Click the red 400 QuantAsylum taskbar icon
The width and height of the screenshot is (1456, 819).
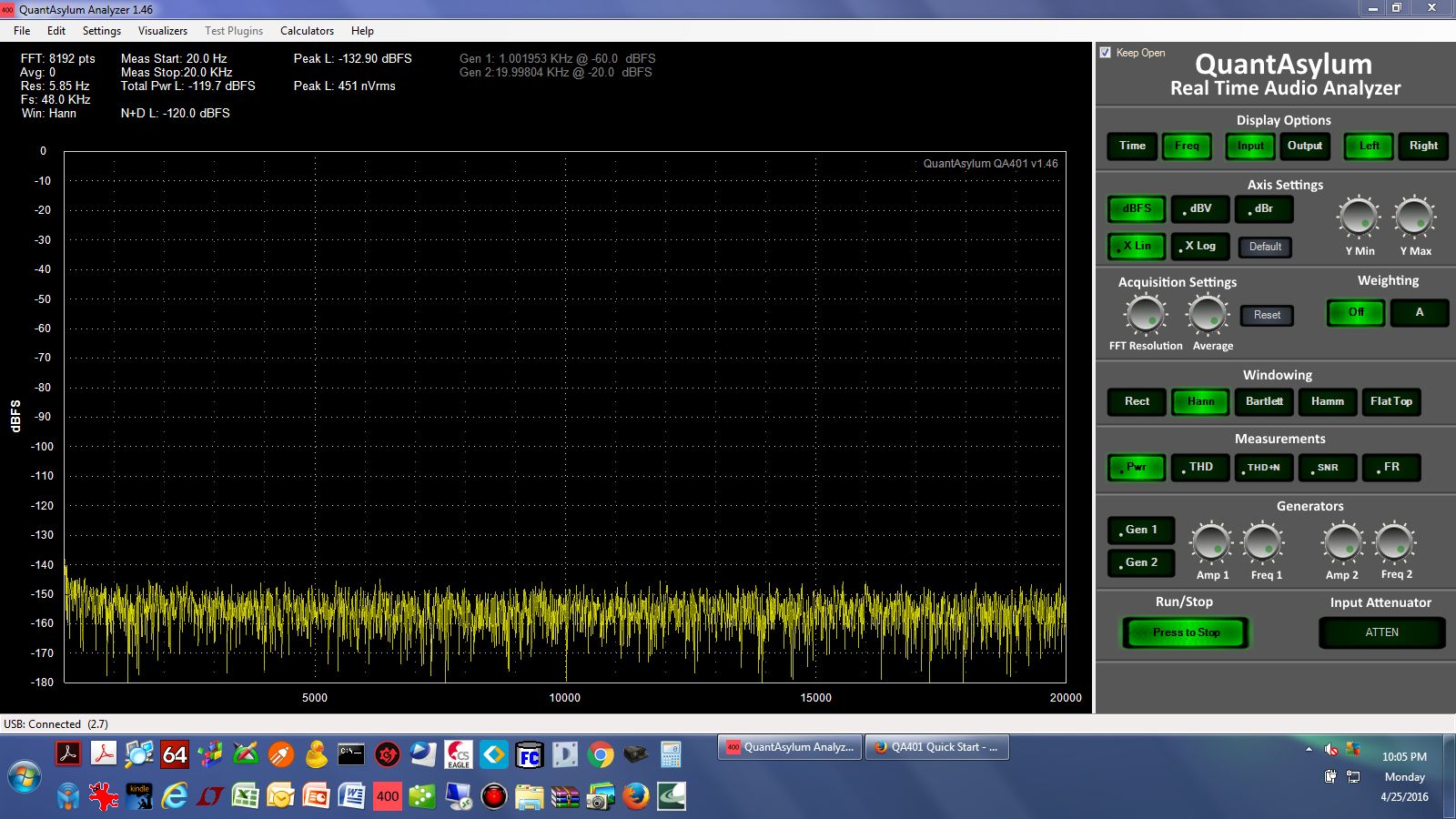(388, 797)
